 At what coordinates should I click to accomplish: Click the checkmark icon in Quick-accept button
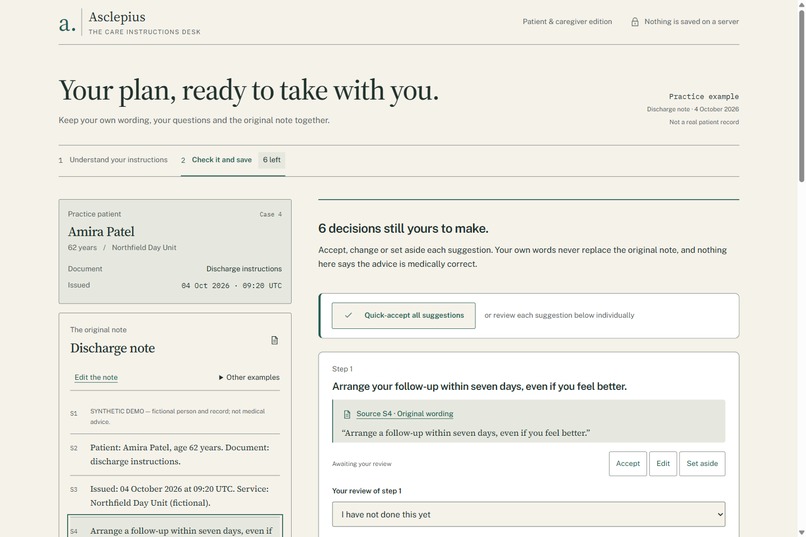coord(349,316)
